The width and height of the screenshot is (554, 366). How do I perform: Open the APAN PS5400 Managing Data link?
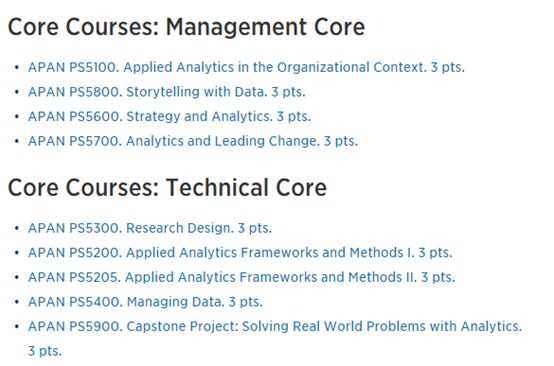145,302
